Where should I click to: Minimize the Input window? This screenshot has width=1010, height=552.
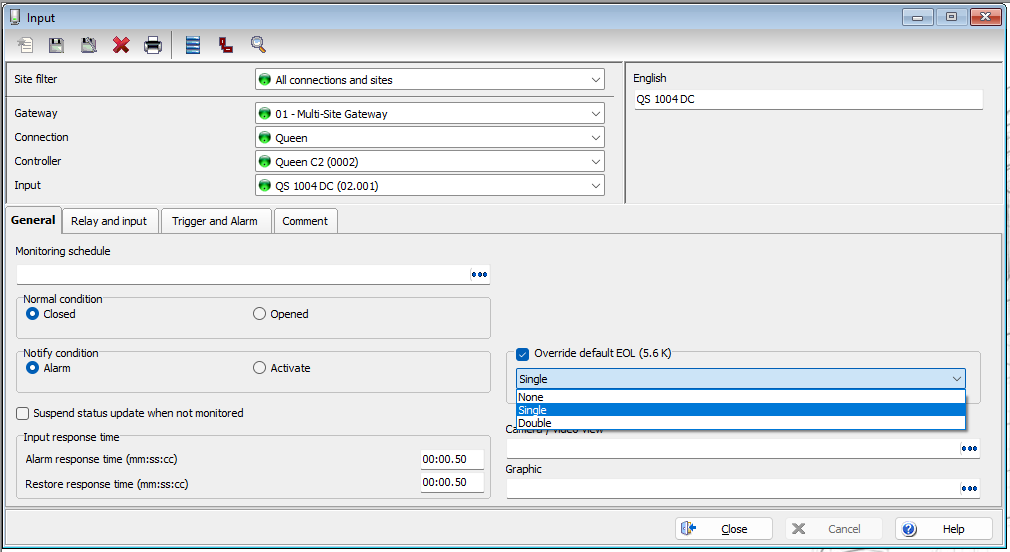point(917,17)
